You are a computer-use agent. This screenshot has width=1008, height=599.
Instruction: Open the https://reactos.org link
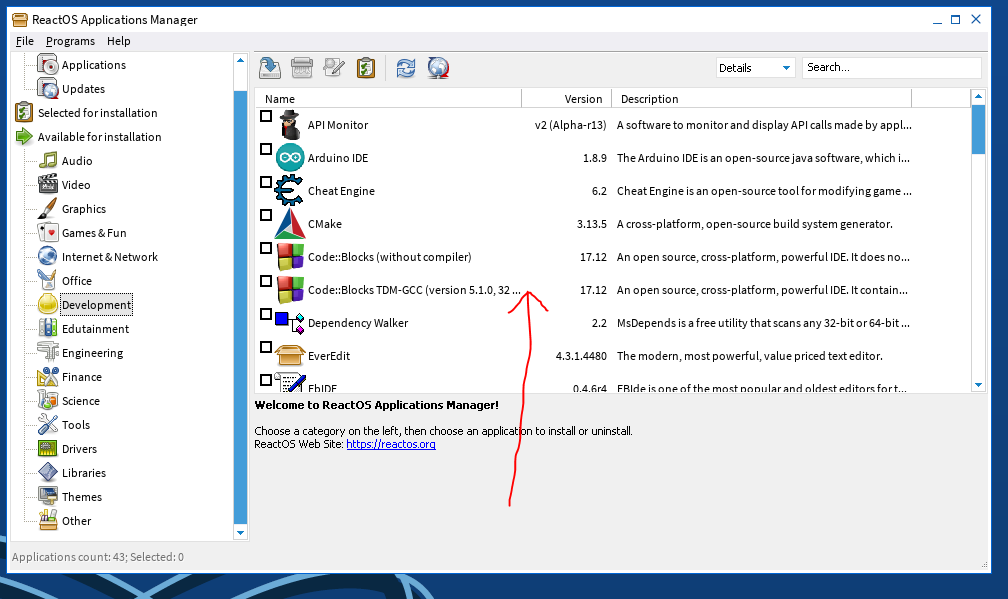coord(391,444)
